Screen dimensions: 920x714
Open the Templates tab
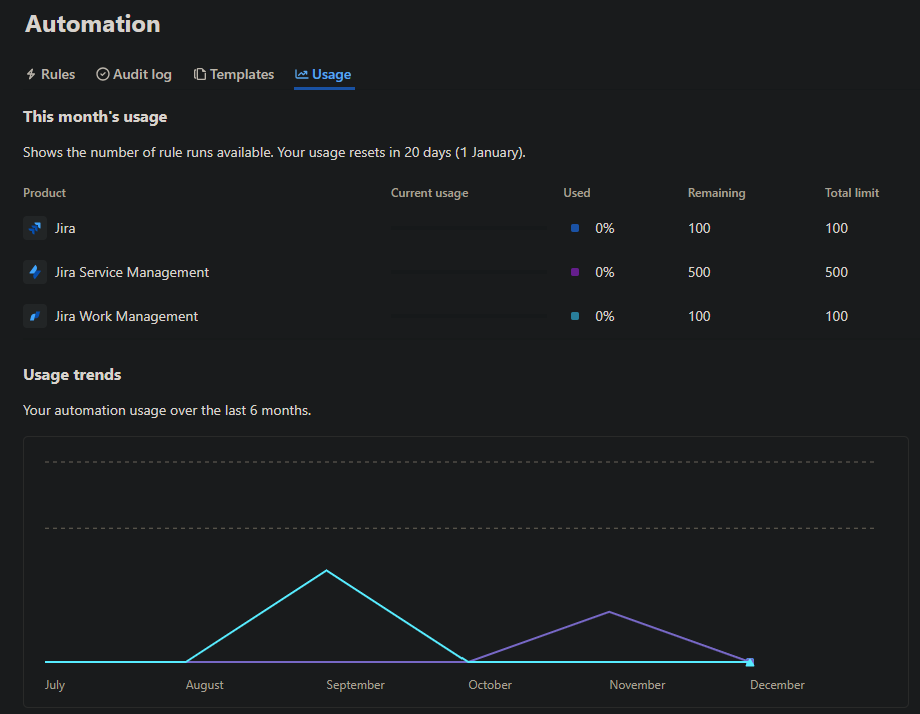click(x=234, y=75)
